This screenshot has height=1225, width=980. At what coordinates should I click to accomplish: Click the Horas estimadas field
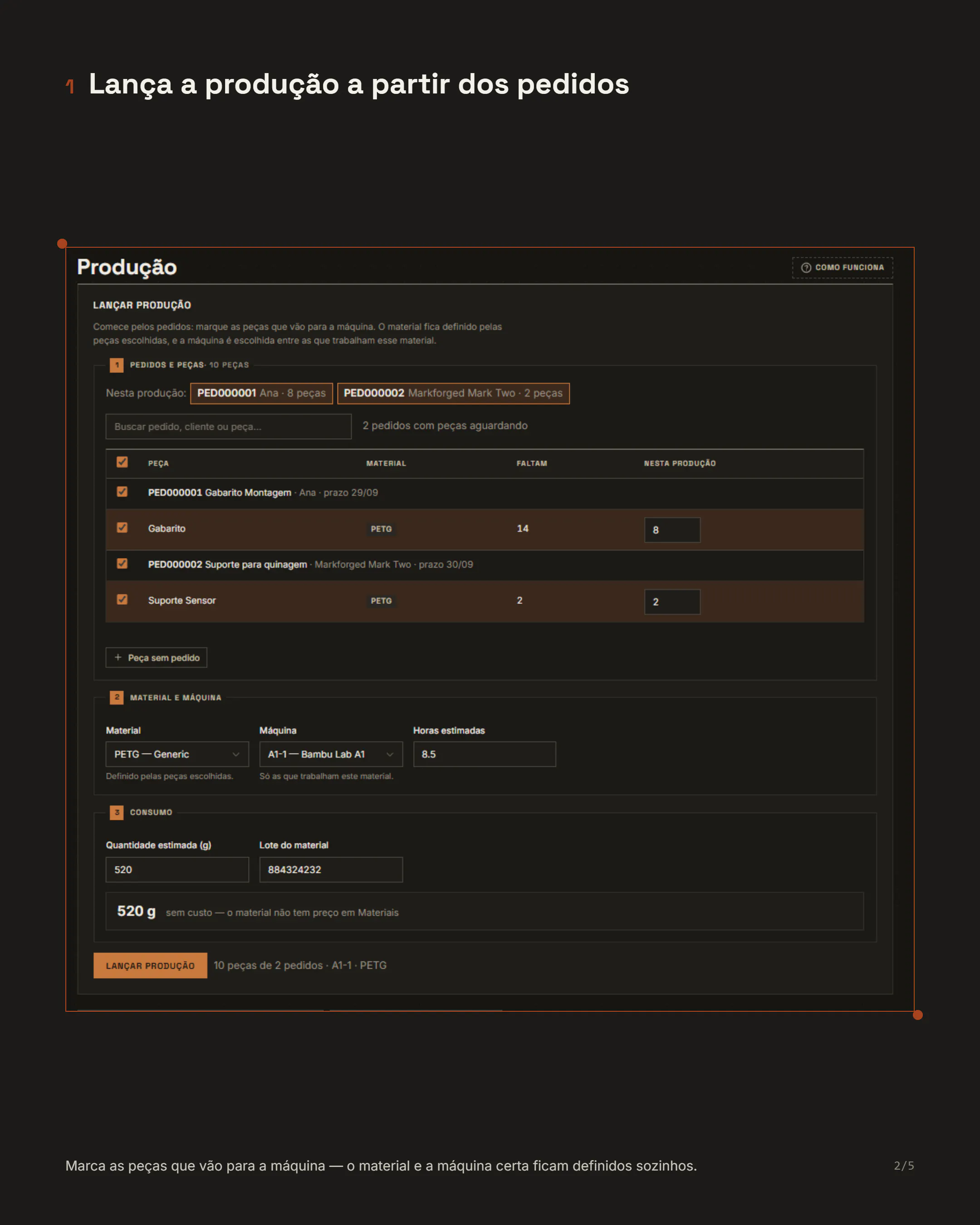[x=485, y=754]
